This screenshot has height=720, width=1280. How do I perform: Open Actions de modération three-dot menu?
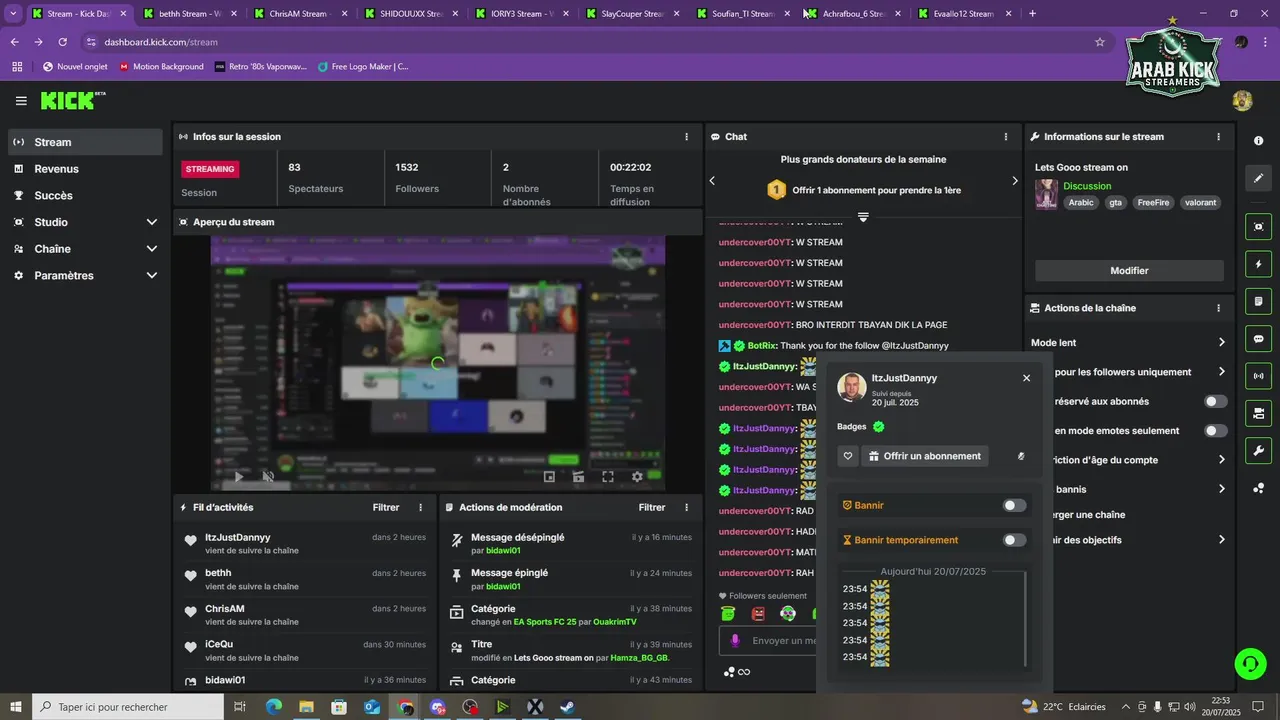point(686,508)
